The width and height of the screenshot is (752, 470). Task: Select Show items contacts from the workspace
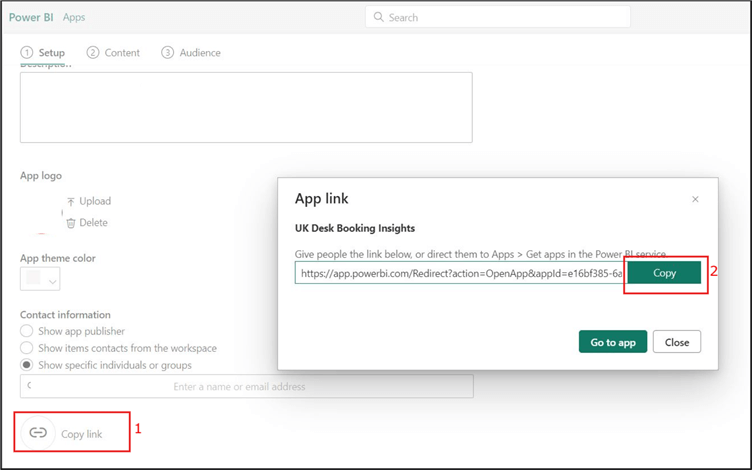(27, 348)
